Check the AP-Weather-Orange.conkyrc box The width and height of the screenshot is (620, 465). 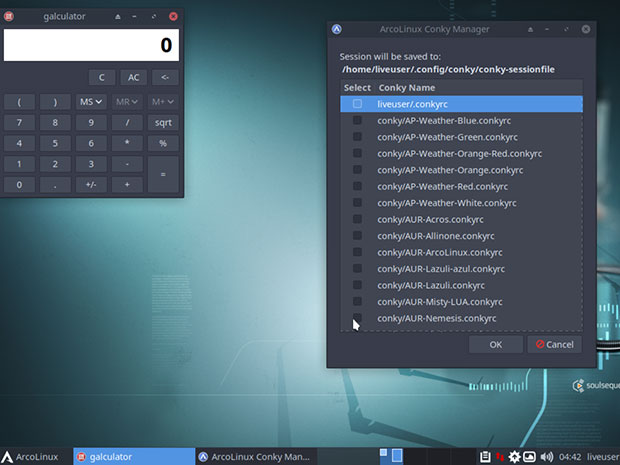pos(357,170)
